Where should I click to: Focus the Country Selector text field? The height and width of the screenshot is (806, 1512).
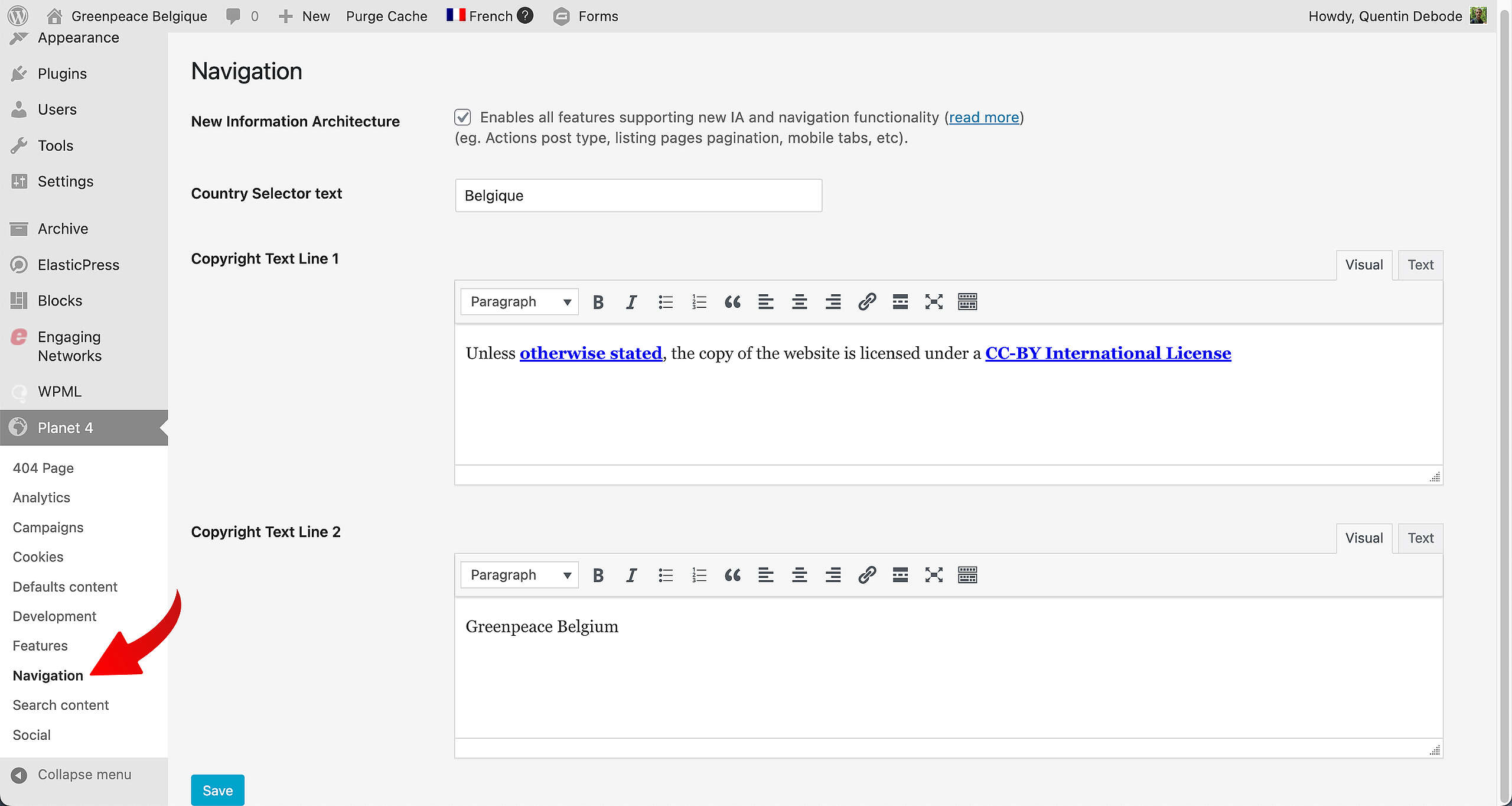coord(638,196)
